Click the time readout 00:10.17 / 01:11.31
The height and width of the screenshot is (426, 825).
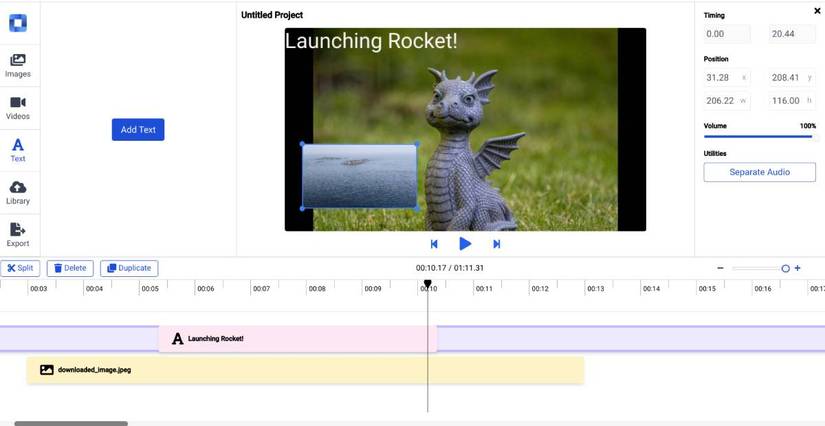pyautogui.click(x=450, y=268)
